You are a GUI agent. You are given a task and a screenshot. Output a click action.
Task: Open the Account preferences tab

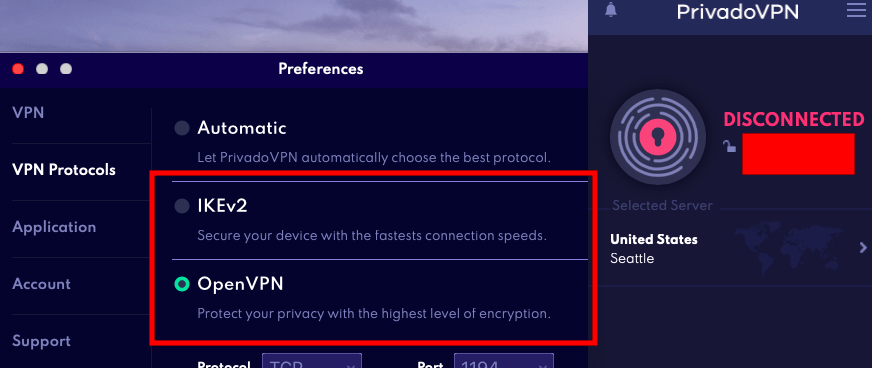click(x=42, y=284)
